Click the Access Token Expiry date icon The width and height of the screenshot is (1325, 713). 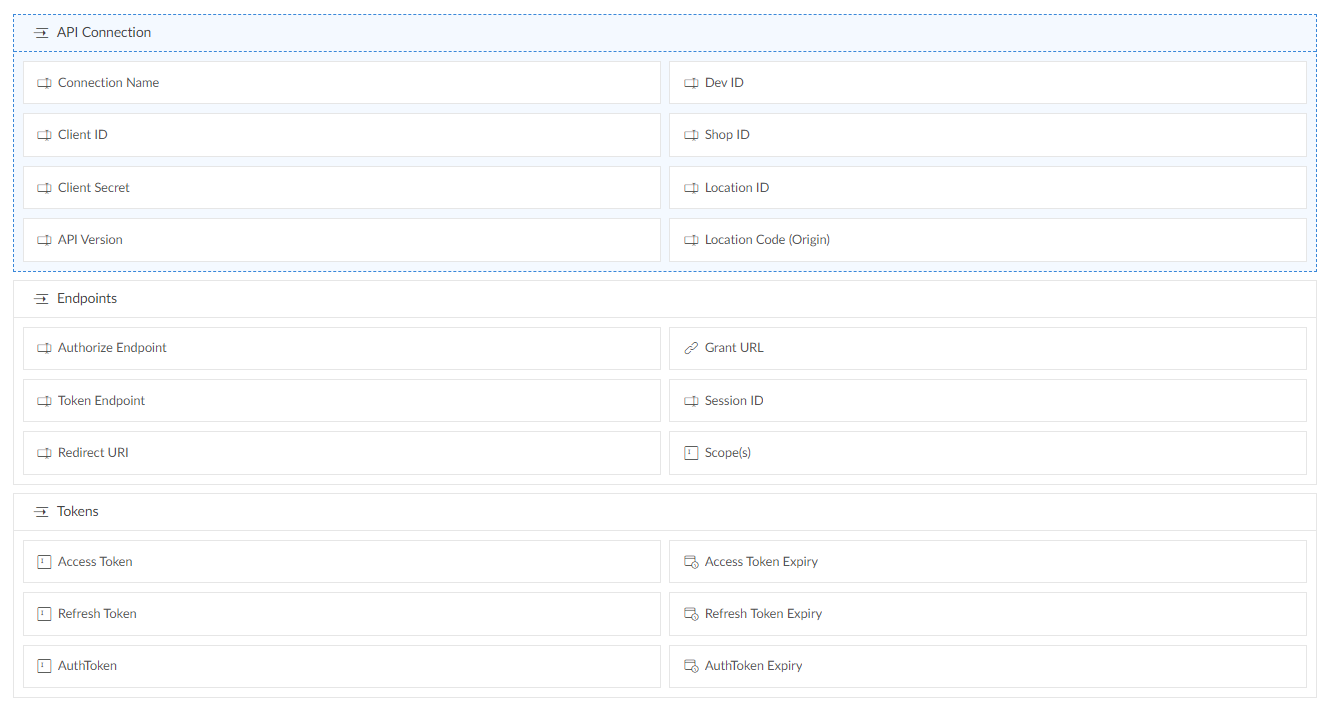(691, 562)
